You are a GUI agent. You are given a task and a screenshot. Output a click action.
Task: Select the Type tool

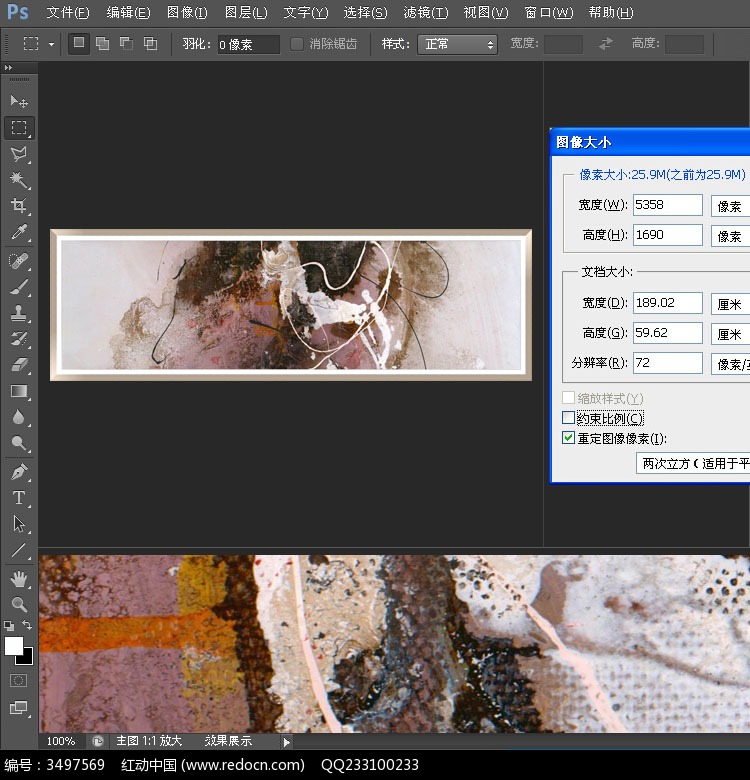[19, 498]
